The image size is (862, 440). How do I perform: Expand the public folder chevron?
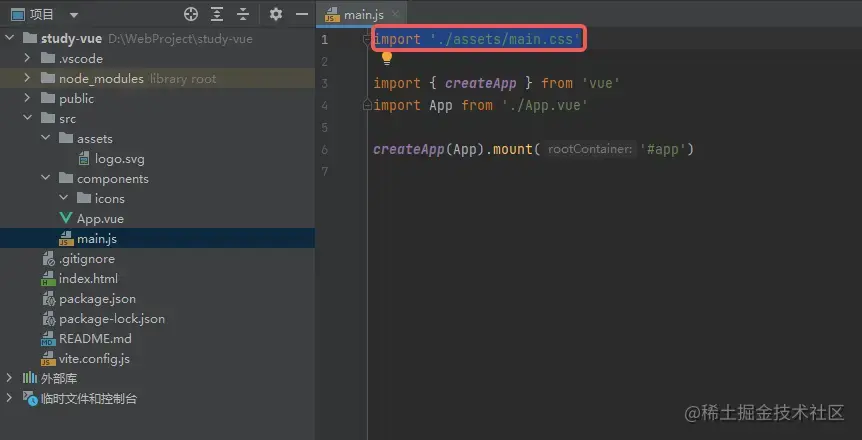[x=27, y=98]
